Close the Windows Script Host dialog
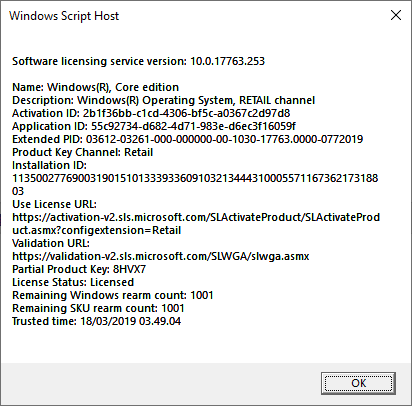 396,15
